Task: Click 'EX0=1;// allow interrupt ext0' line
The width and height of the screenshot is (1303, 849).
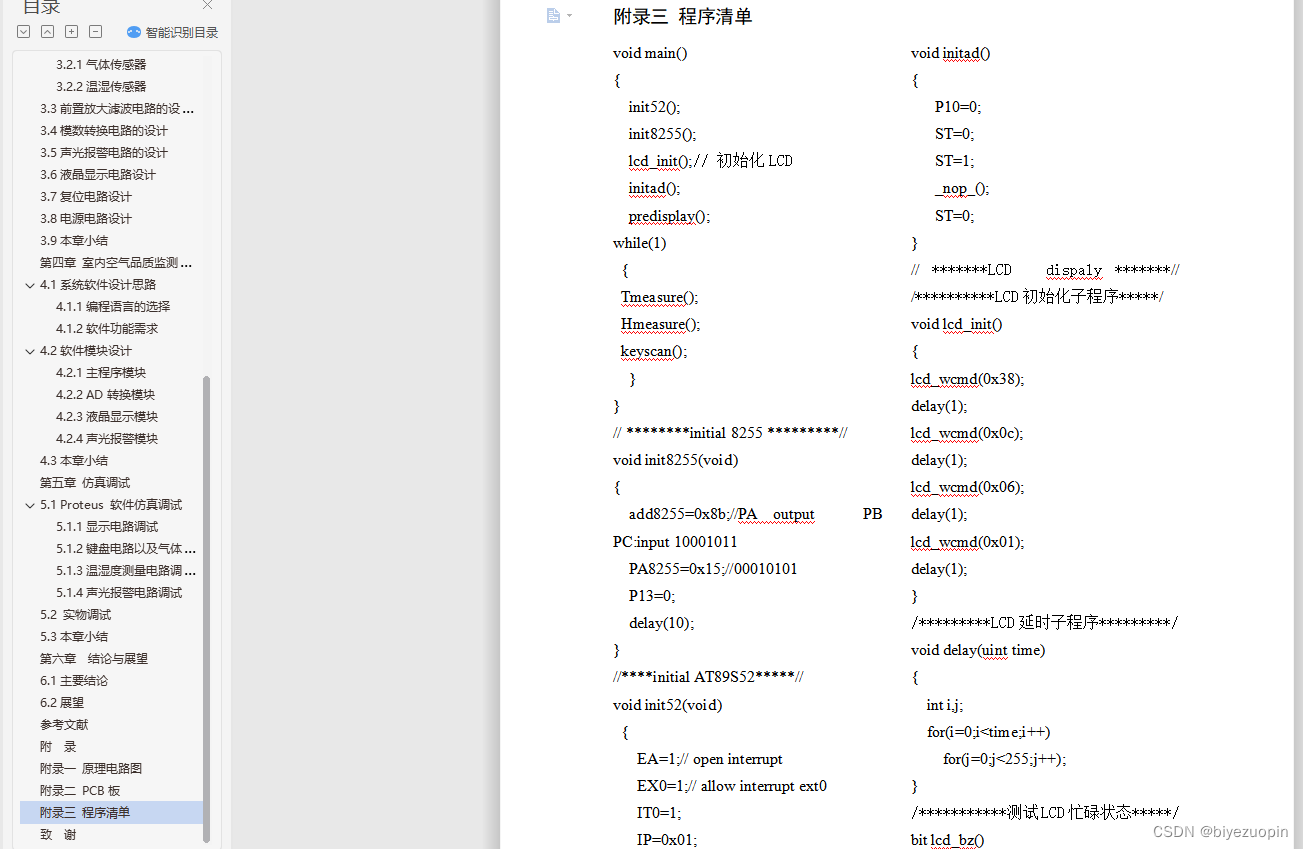Action: click(732, 786)
